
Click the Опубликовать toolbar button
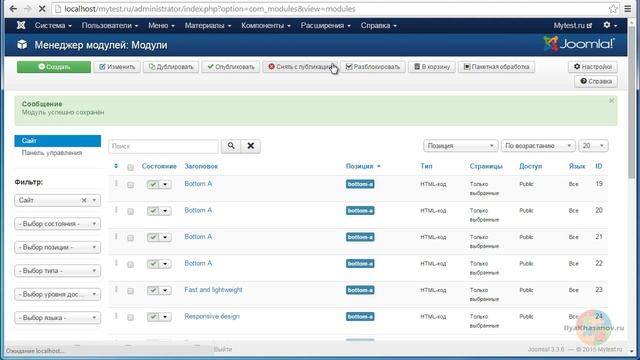pos(231,67)
